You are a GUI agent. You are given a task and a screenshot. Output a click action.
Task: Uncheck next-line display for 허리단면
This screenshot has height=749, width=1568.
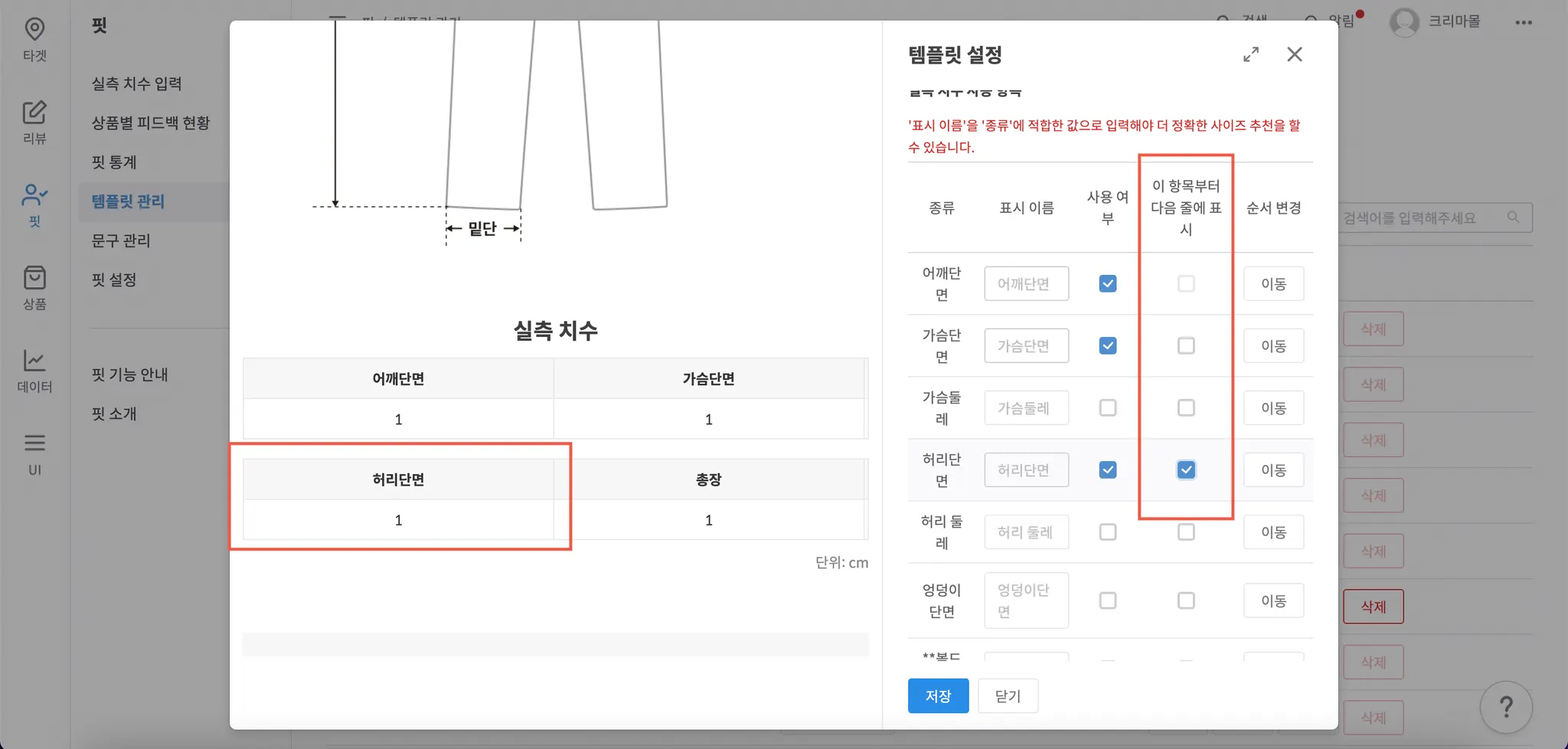click(x=1185, y=469)
